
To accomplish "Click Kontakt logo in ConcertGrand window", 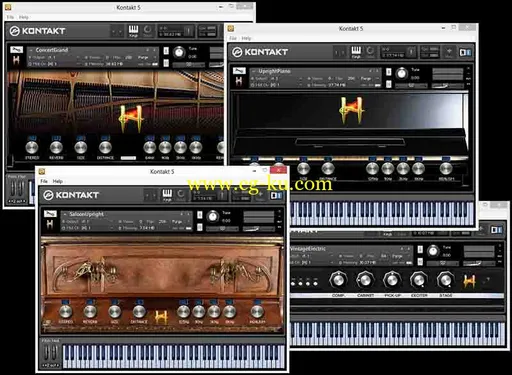I will point(37,31).
